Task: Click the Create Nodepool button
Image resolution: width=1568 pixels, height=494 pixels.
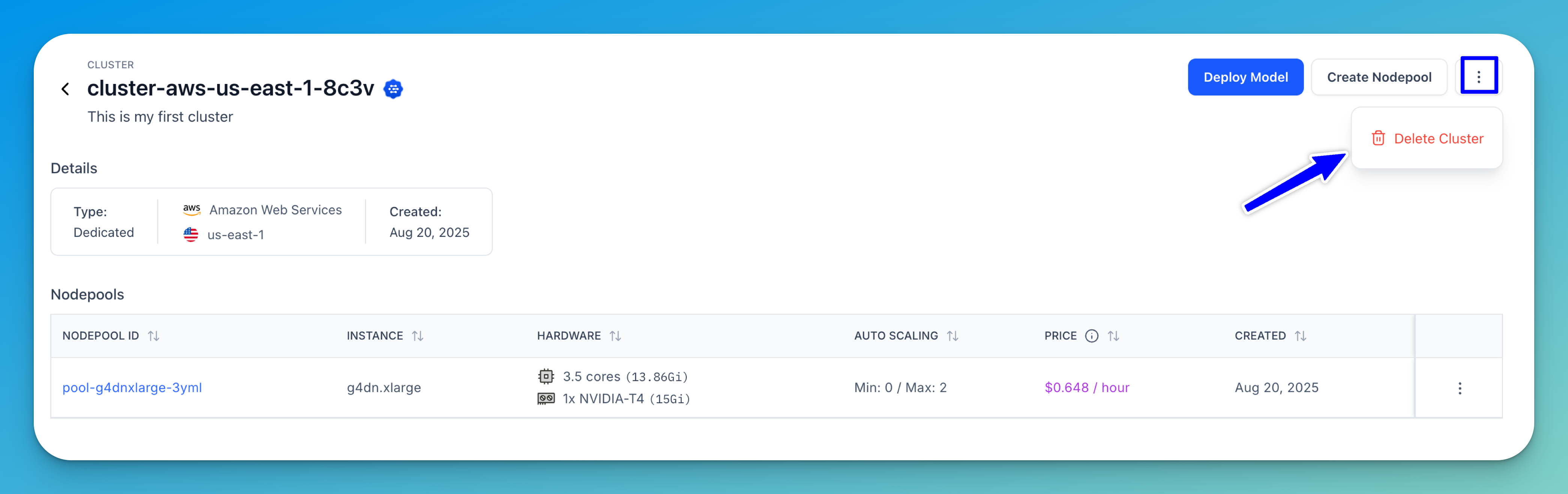Action: (1379, 77)
